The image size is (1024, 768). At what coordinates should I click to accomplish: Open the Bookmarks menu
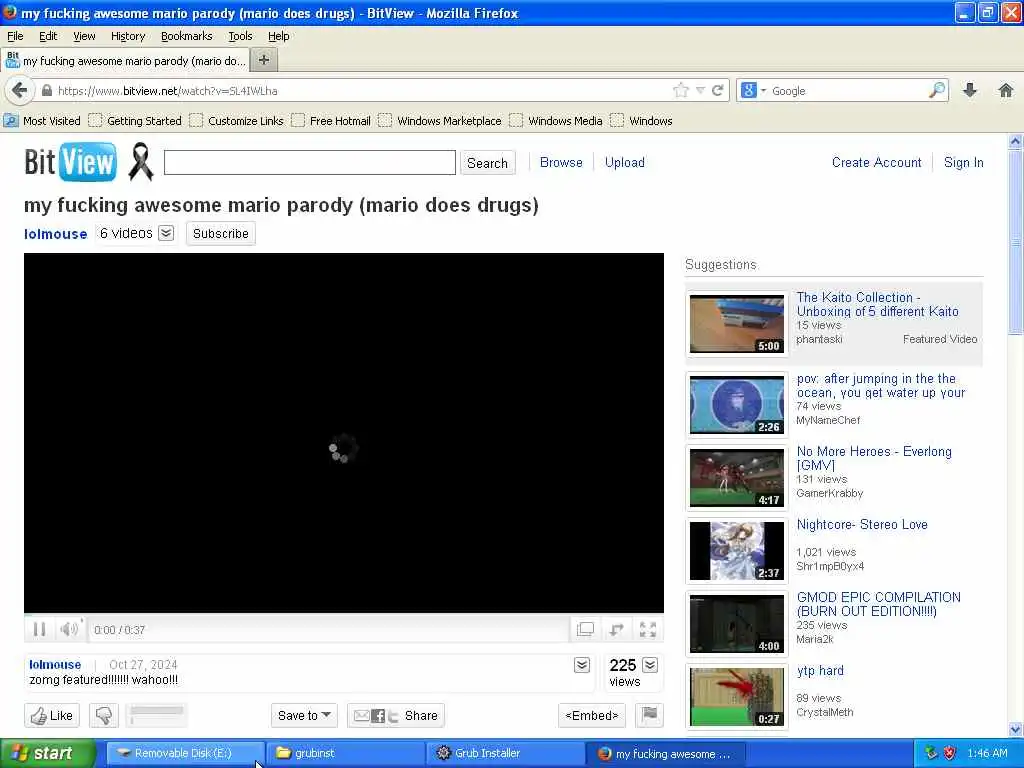click(x=187, y=36)
